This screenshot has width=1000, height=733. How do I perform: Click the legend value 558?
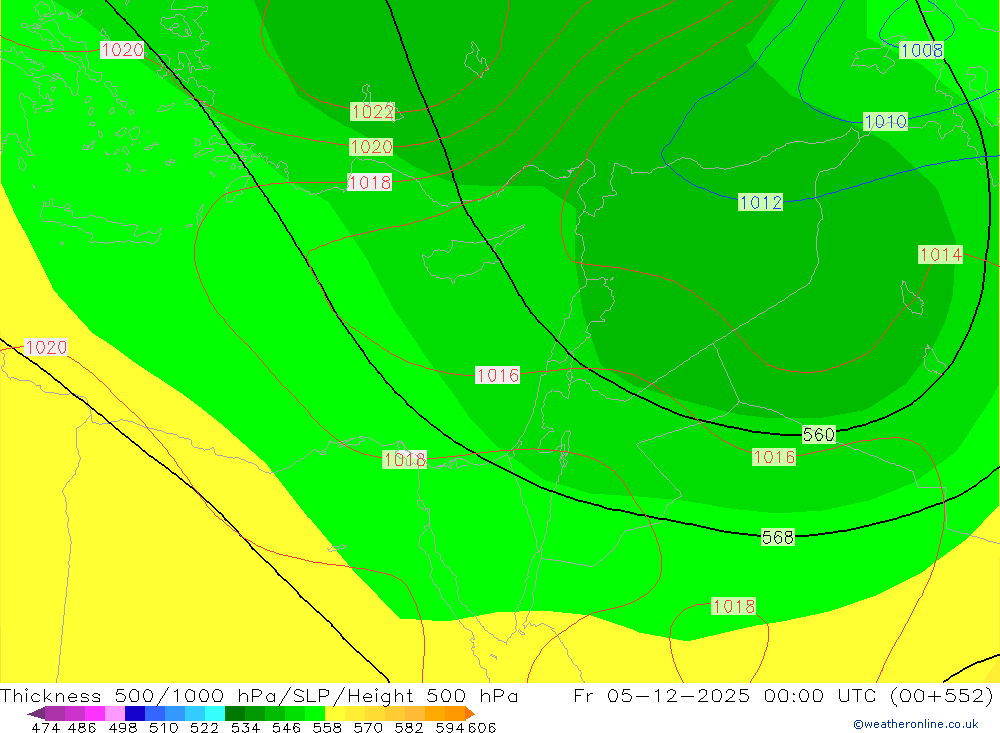click(x=327, y=727)
